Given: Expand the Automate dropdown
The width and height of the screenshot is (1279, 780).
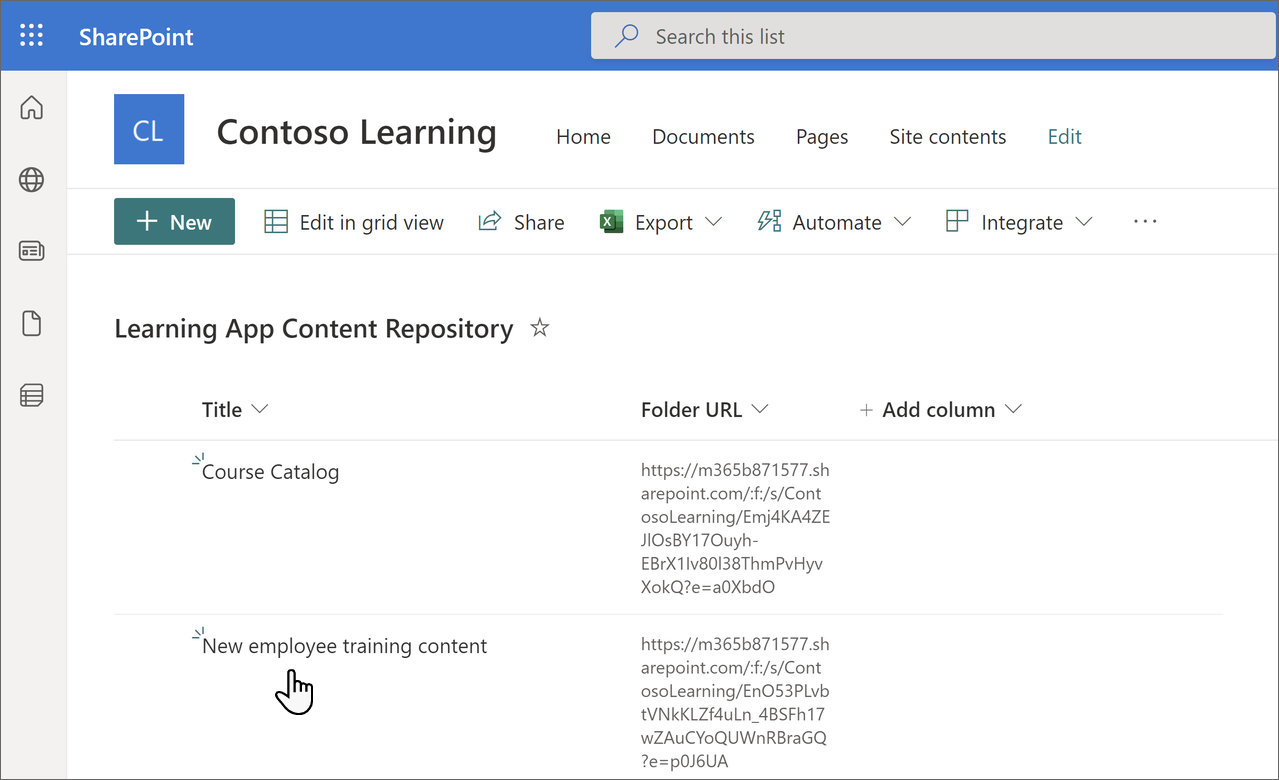Looking at the screenshot, I should (834, 221).
